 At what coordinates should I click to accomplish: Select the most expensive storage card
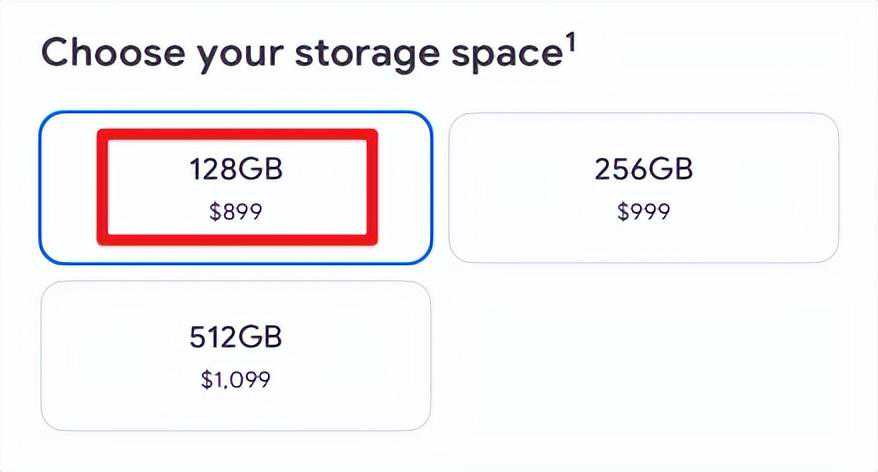pyautogui.click(x=236, y=356)
